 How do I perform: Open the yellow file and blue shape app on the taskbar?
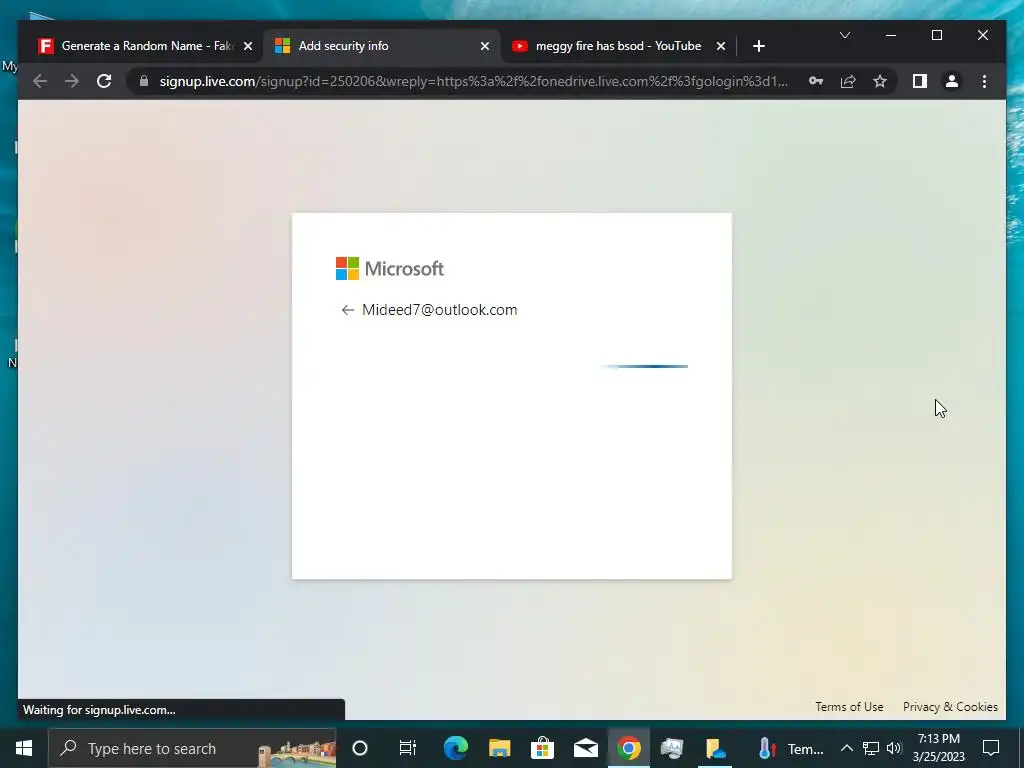coord(715,748)
